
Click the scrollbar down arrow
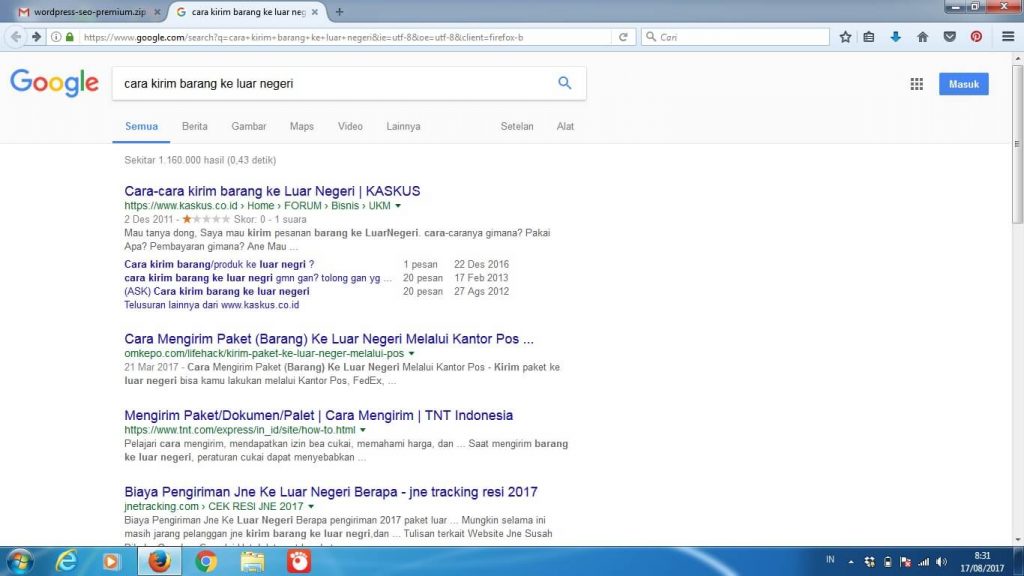1017,540
